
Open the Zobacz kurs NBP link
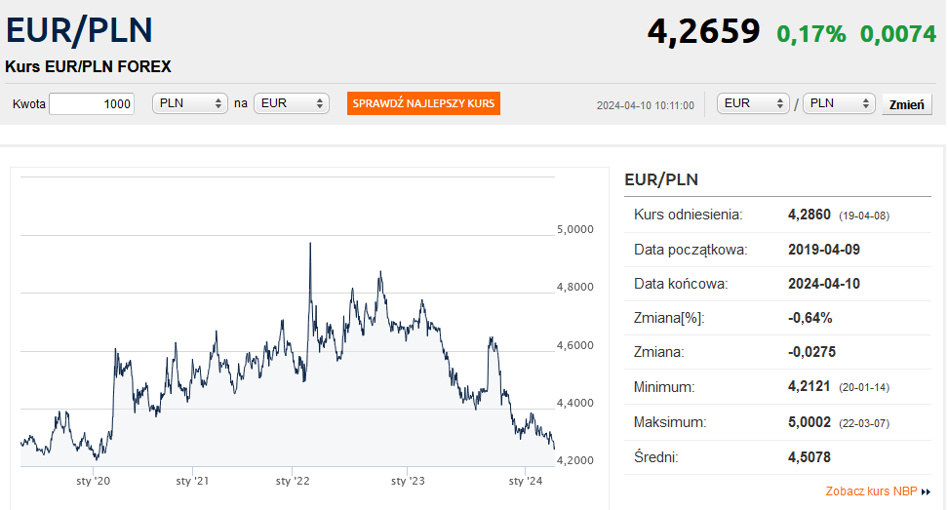[871, 492]
